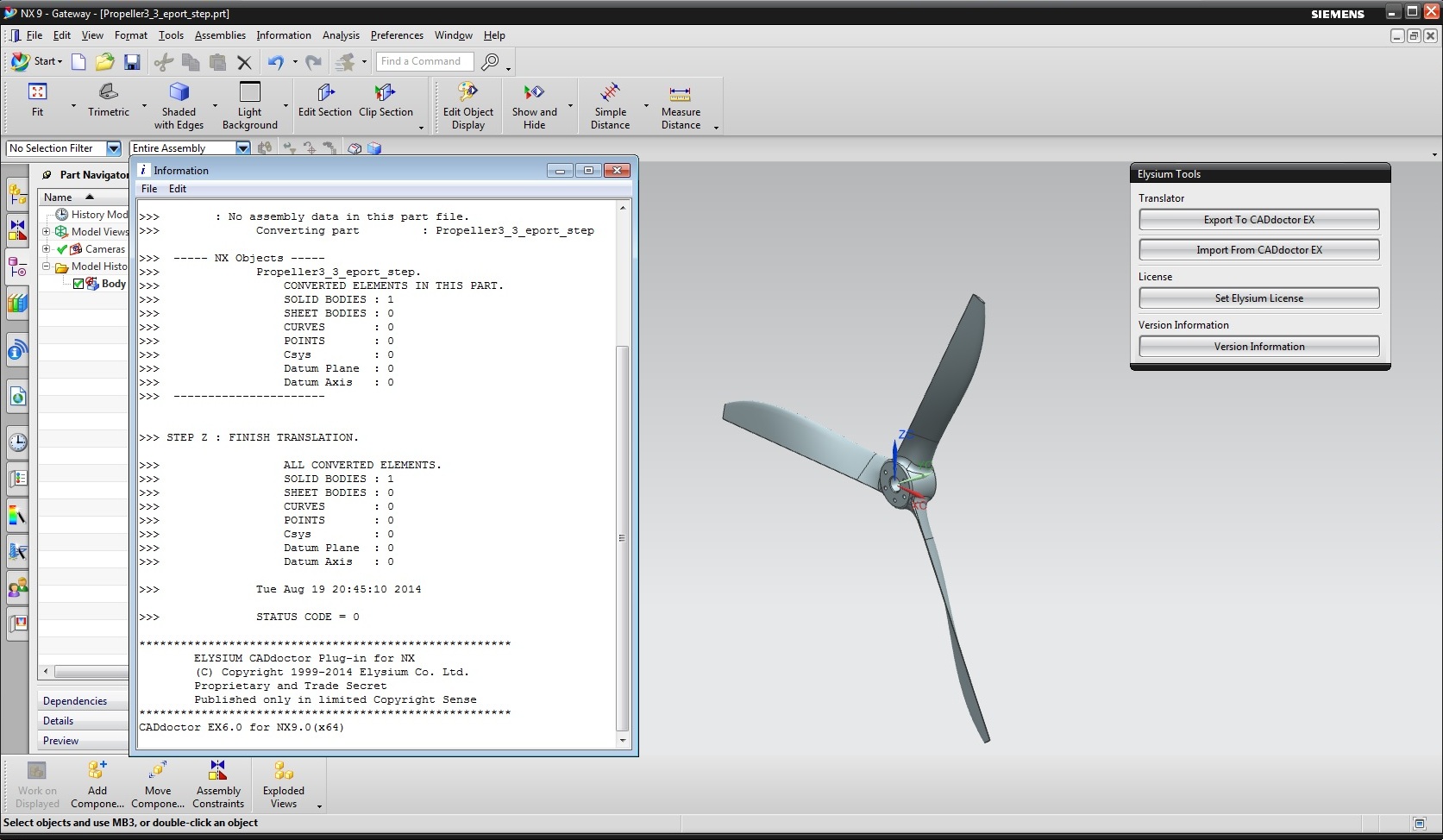
Task: Toggle the Clip Section tool
Action: [386, 100]
